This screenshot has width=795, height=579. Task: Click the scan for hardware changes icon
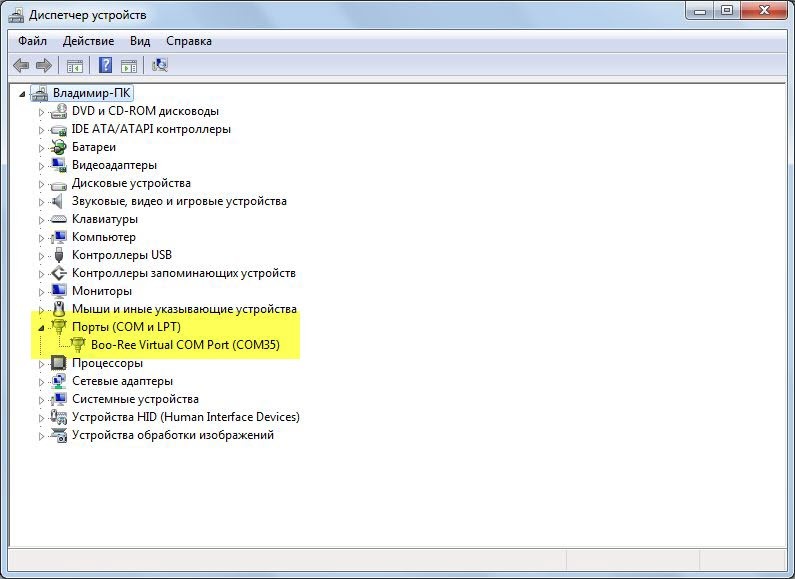[160, 65]
